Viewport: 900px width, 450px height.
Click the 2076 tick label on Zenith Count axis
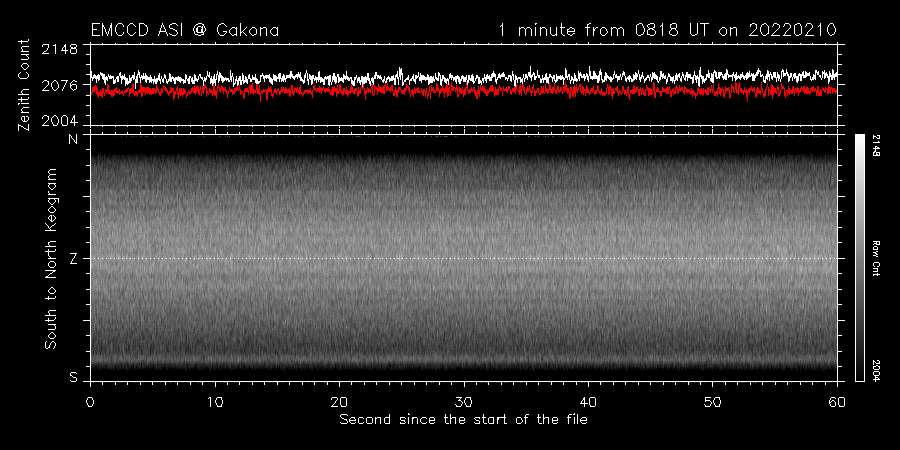point(59,86)
